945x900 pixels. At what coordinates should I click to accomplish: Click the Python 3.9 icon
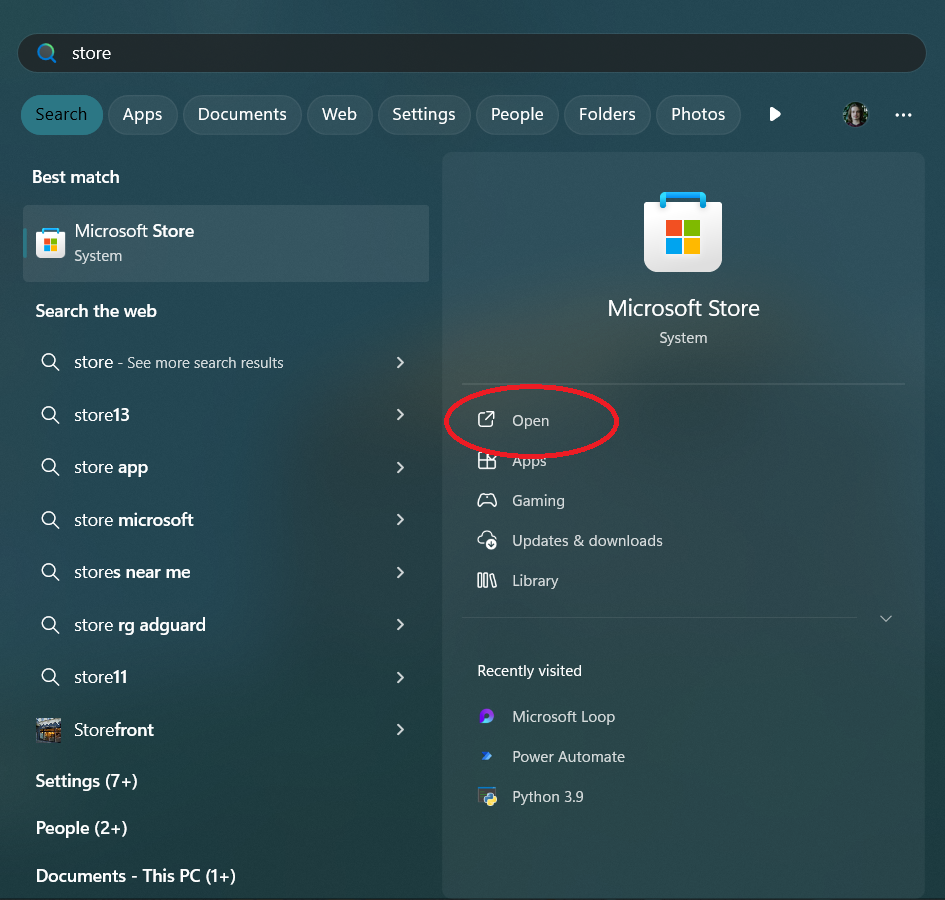pos(487,796)
